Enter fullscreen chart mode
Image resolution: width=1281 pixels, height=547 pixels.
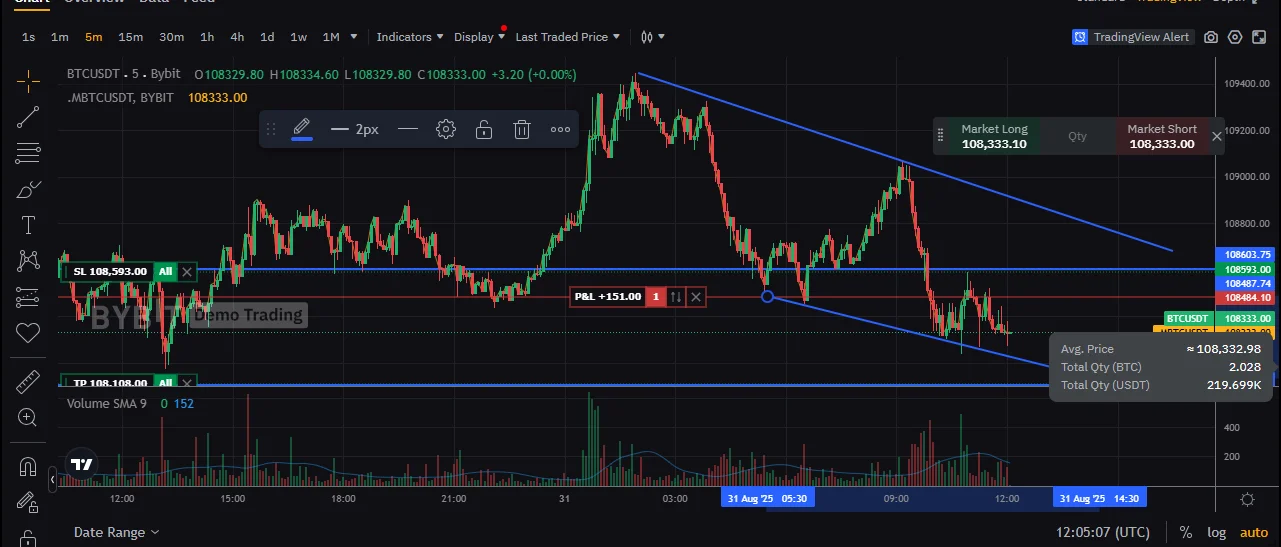[1259, 37]
